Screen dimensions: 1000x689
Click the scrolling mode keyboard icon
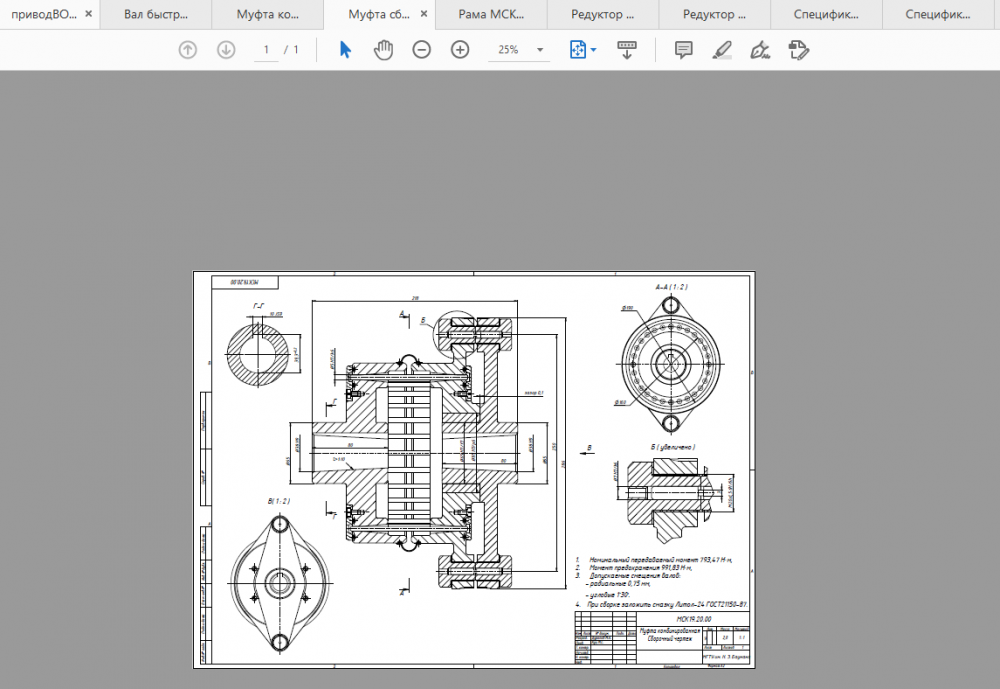pyautogui.click(x=627, y=50)
